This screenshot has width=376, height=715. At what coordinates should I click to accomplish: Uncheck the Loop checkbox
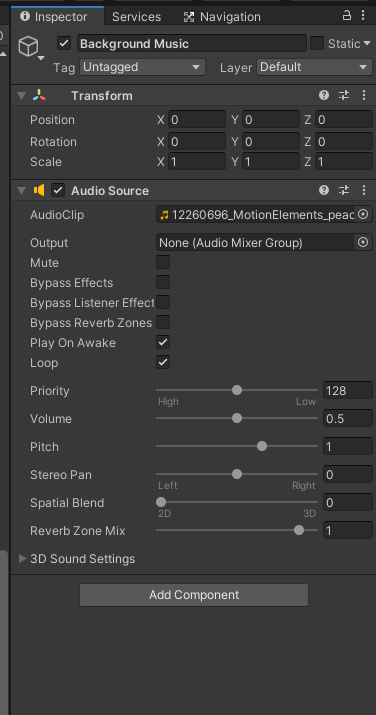(x=163, y=363)
